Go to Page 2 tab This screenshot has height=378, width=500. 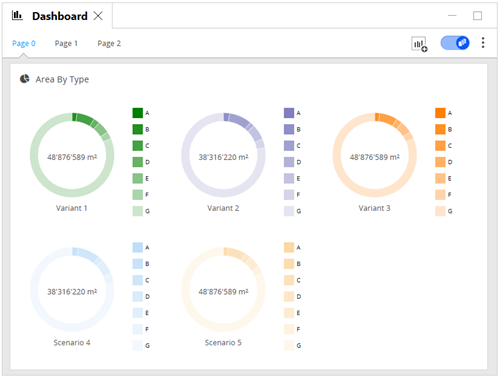point(109,43)
